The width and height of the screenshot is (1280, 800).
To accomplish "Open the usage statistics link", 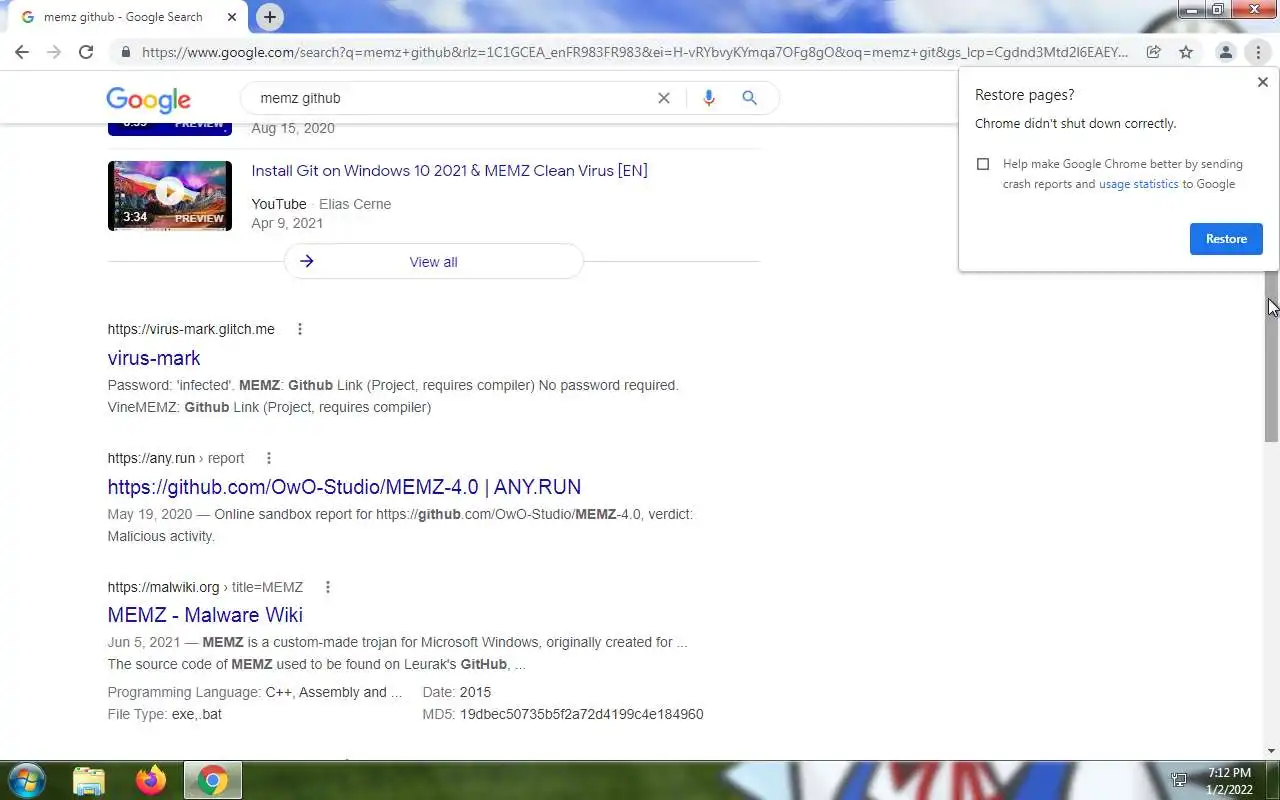I will [1138, 184].
